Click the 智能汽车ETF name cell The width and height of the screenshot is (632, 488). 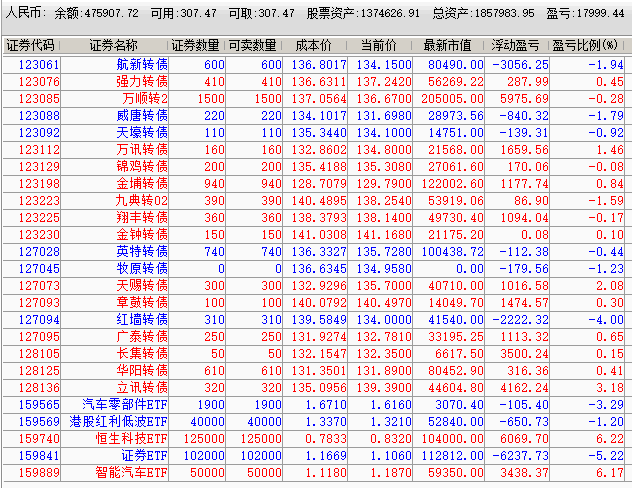pyautogui.click(x=131, y=473)
